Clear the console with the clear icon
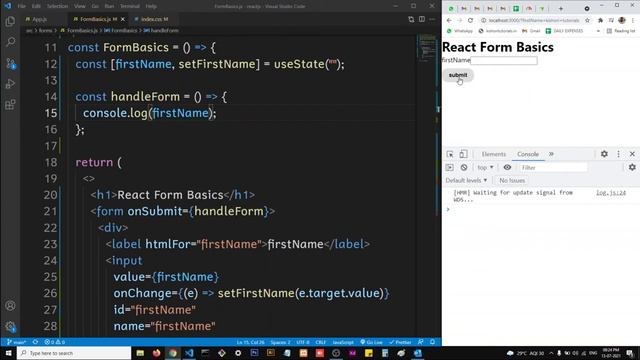 (x=464, y=167)
